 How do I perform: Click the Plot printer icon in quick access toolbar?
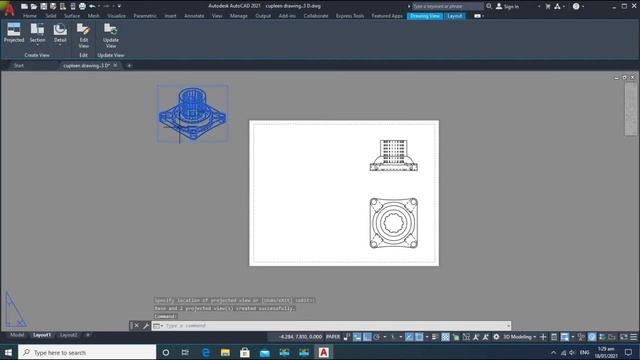point(82,6)
